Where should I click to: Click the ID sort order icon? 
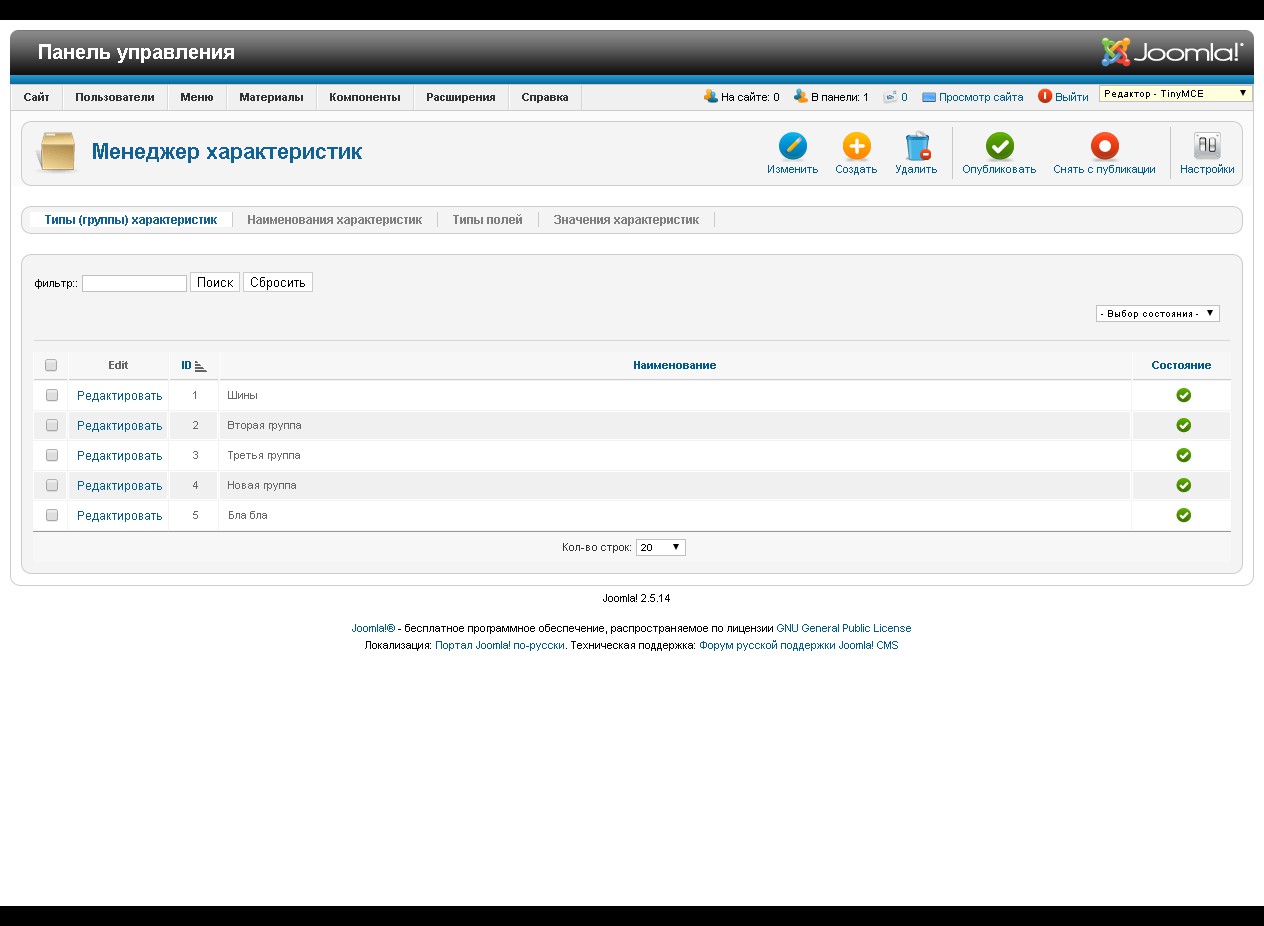tap(200, 366)
